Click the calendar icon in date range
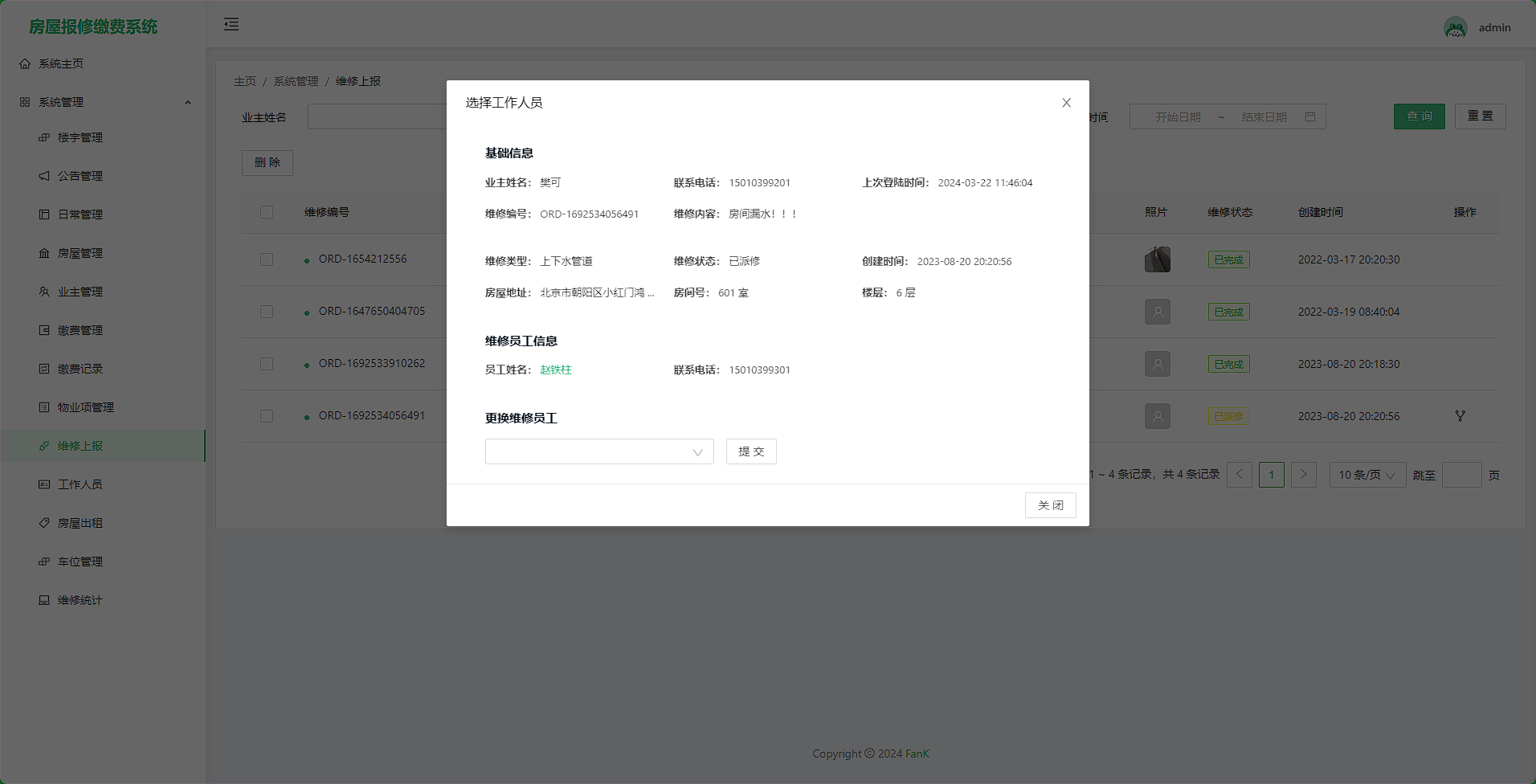1536x784 pixels. pyautogui.click(x=1310, y=116)
